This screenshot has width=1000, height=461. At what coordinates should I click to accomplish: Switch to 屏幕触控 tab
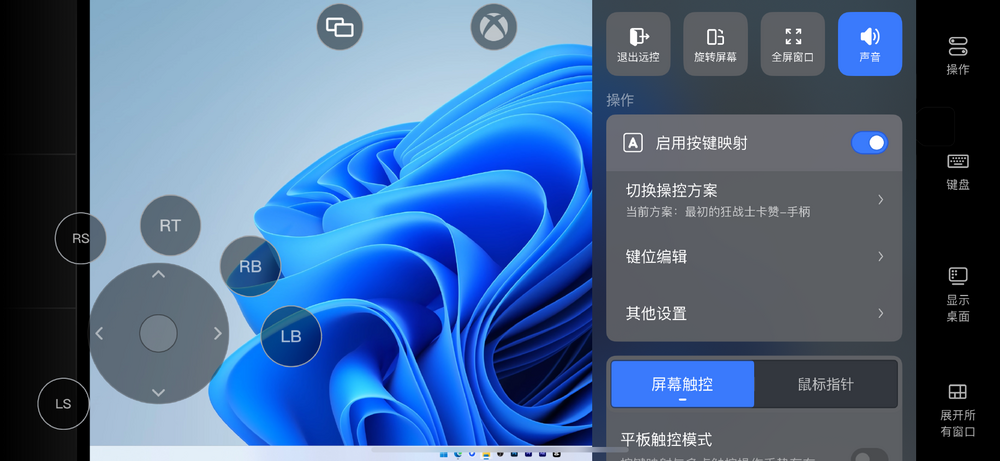pyautogui.click(x=682, y=384)
